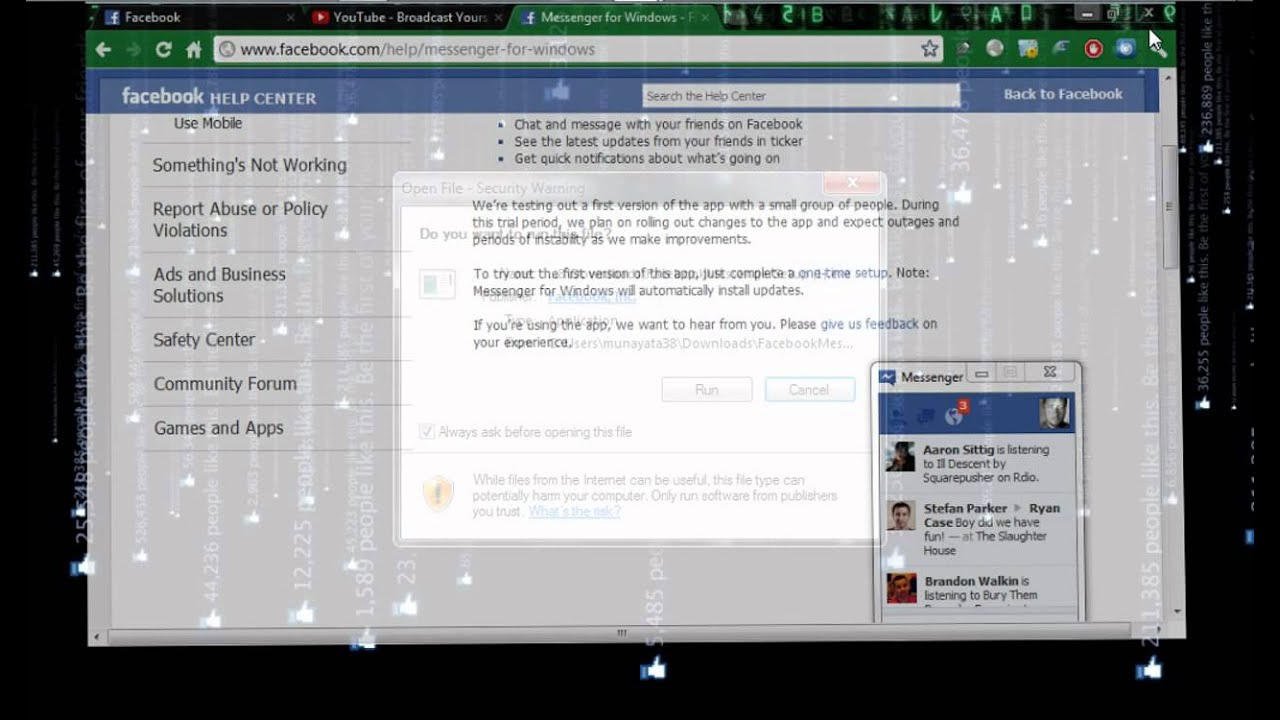Go back with the browser back arrow
The width and height of the screenshot is (1280, 720).
104,49
